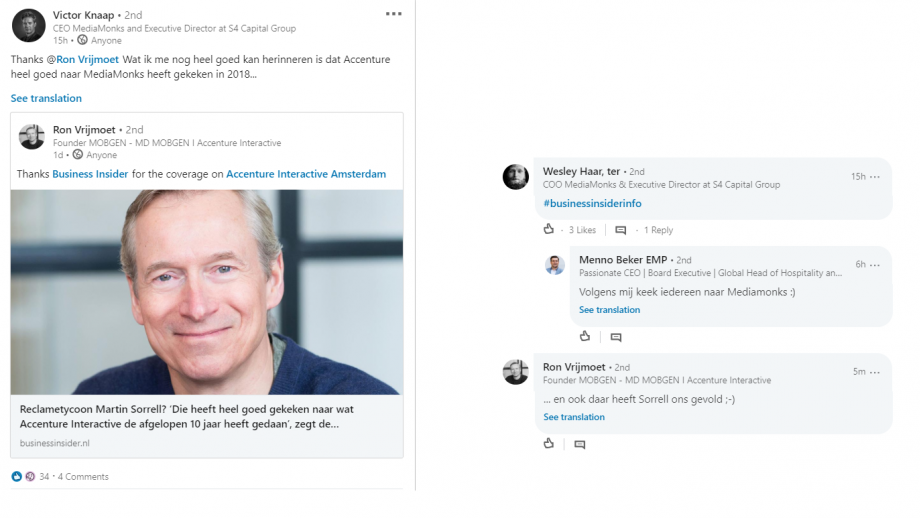Screen dimensions: 920x518
Task: See translation of Ron Vrijmoet's comment
Action: click(x=573, y=417)
